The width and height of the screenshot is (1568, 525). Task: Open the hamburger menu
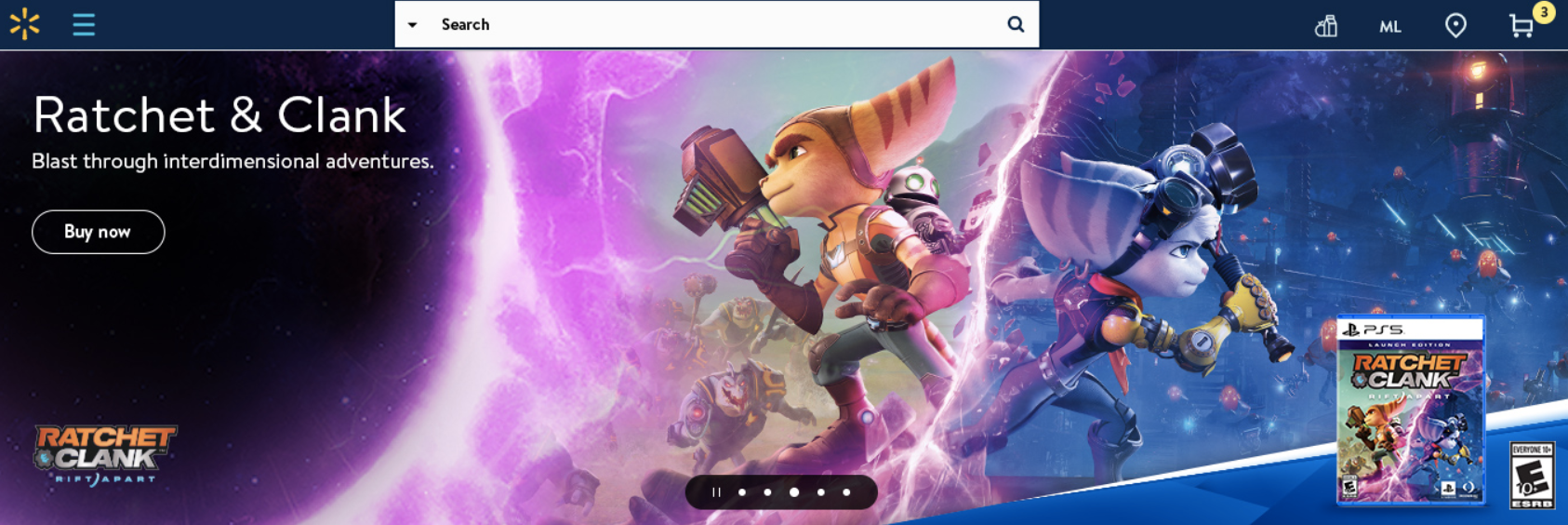[x=84, y=24]
